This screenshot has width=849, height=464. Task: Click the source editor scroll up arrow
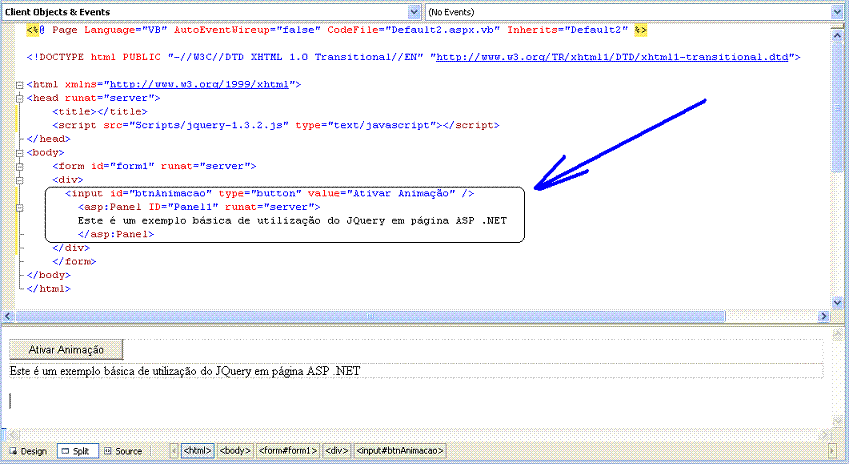click(837, 34)
